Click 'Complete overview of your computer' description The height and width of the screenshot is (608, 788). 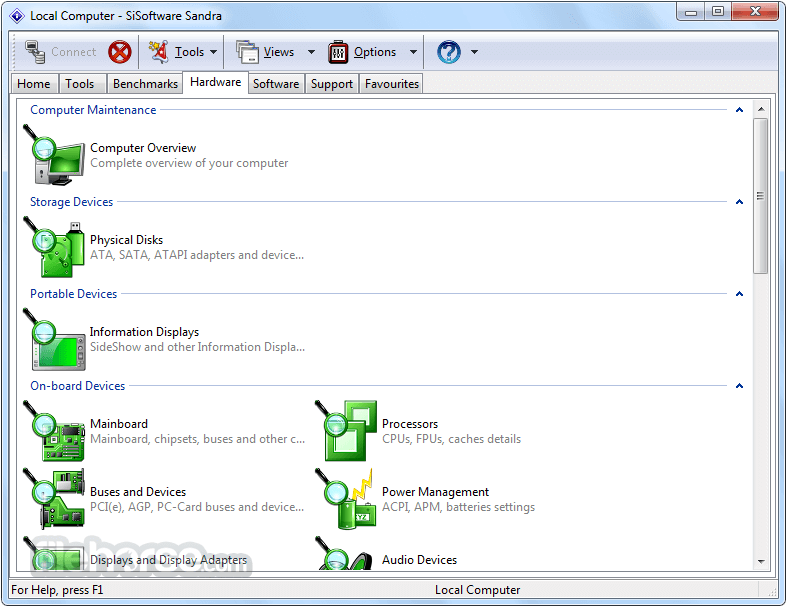(189, 163)
